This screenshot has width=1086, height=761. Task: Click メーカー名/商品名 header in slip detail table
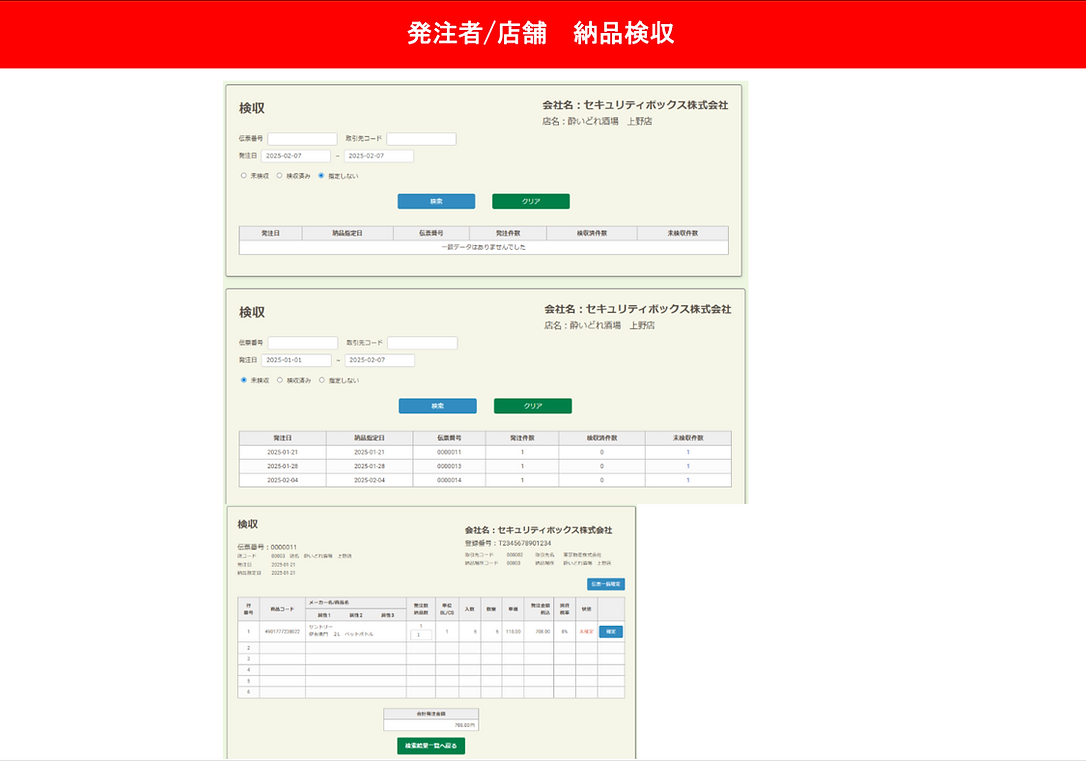356,602
